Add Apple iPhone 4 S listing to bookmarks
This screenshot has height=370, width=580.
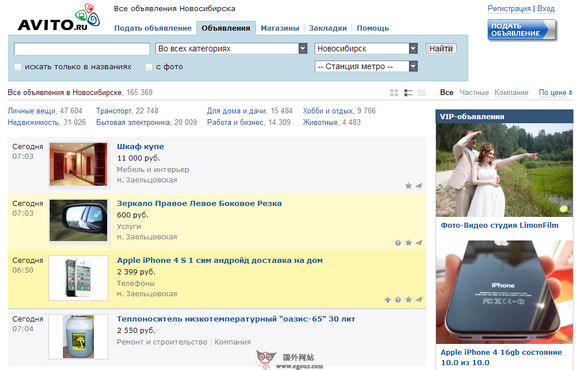pos(408,300)
